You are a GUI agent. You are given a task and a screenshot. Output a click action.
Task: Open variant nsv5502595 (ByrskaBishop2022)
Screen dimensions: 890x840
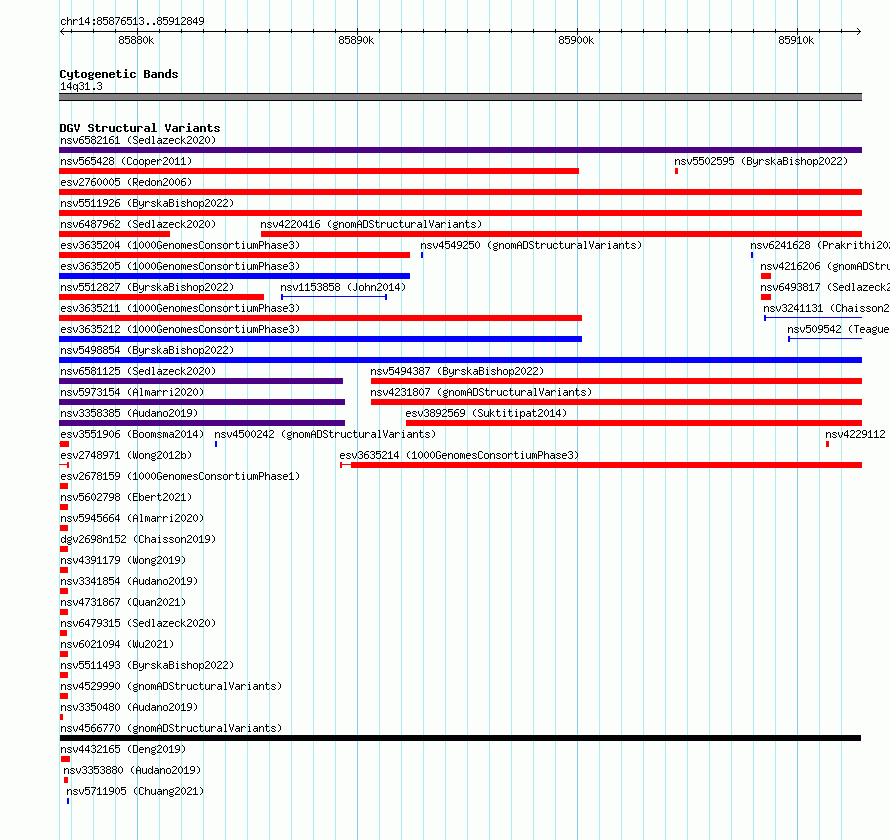761,161
